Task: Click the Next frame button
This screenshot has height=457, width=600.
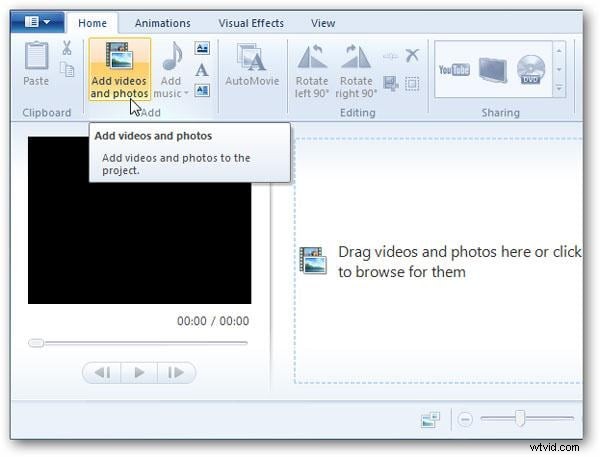Action: point(176,372)
